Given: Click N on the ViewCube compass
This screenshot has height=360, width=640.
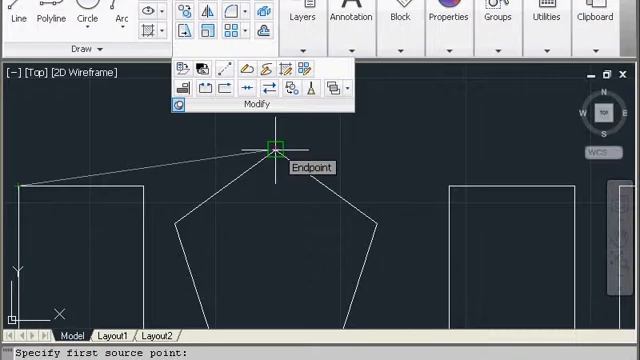Looking at the screenshot, I should pos(604,92).
